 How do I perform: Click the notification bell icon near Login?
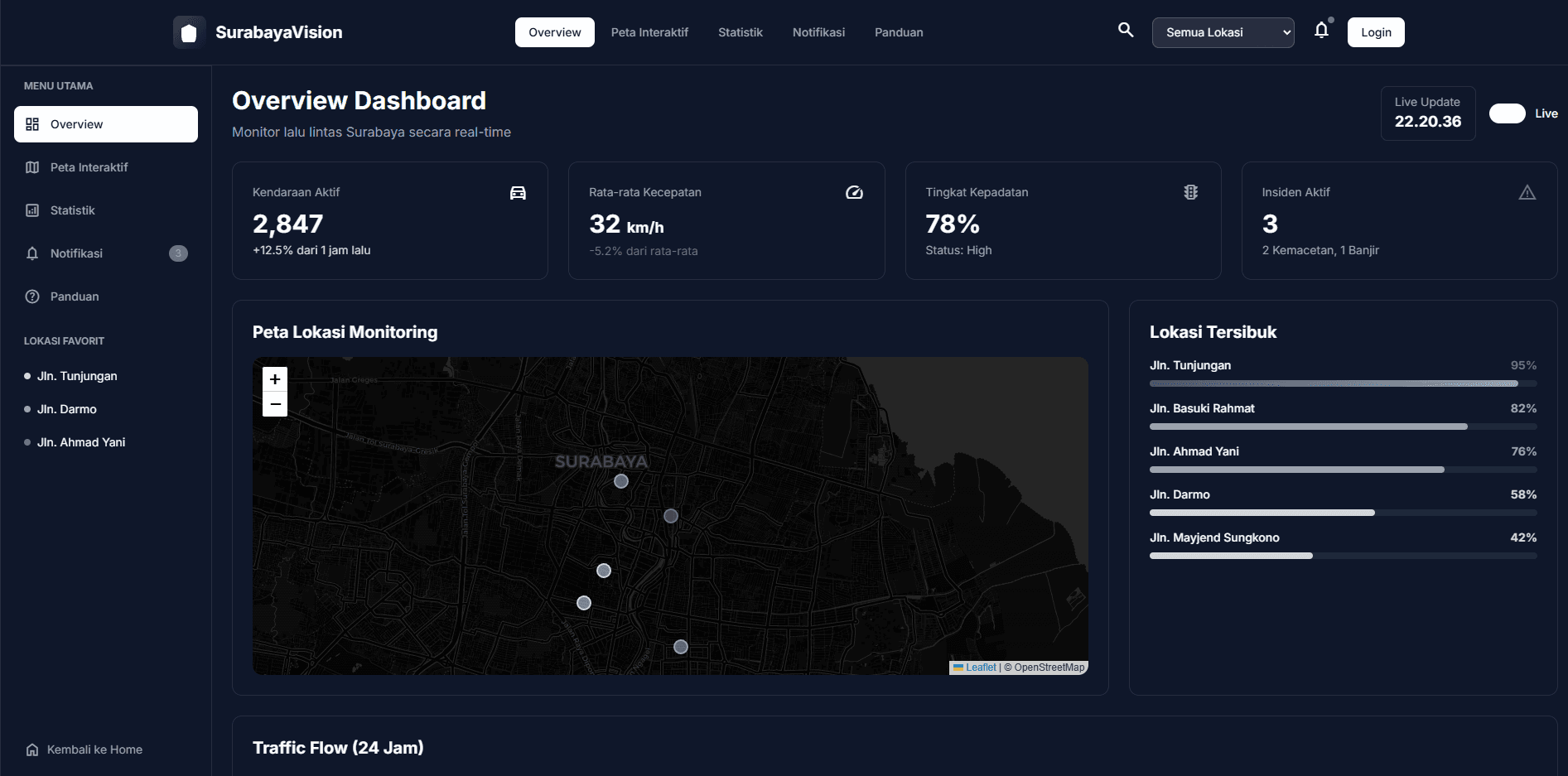(x=1322, y=30)
